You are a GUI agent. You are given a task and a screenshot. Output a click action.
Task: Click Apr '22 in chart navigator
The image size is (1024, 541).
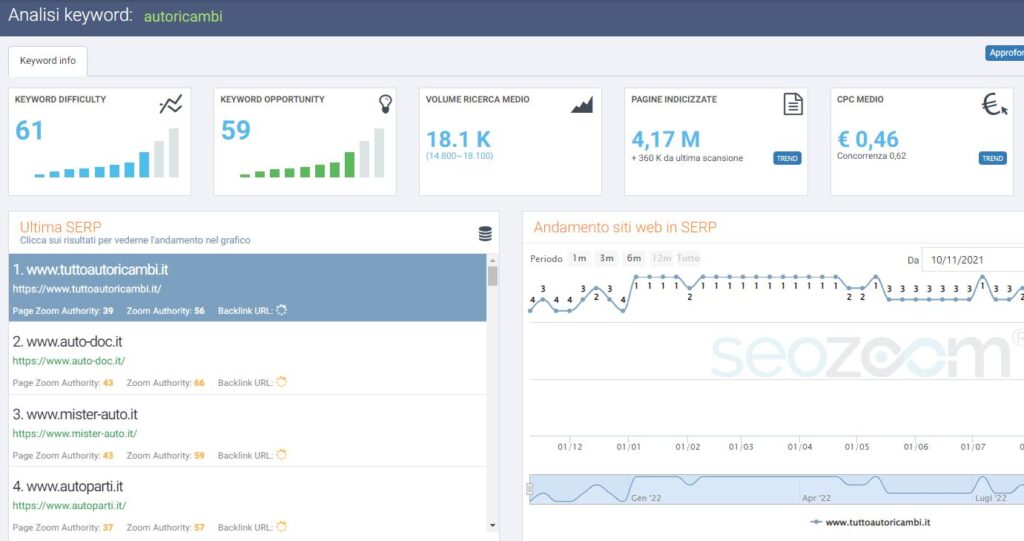pyautogui.click(x=816, y=498)
